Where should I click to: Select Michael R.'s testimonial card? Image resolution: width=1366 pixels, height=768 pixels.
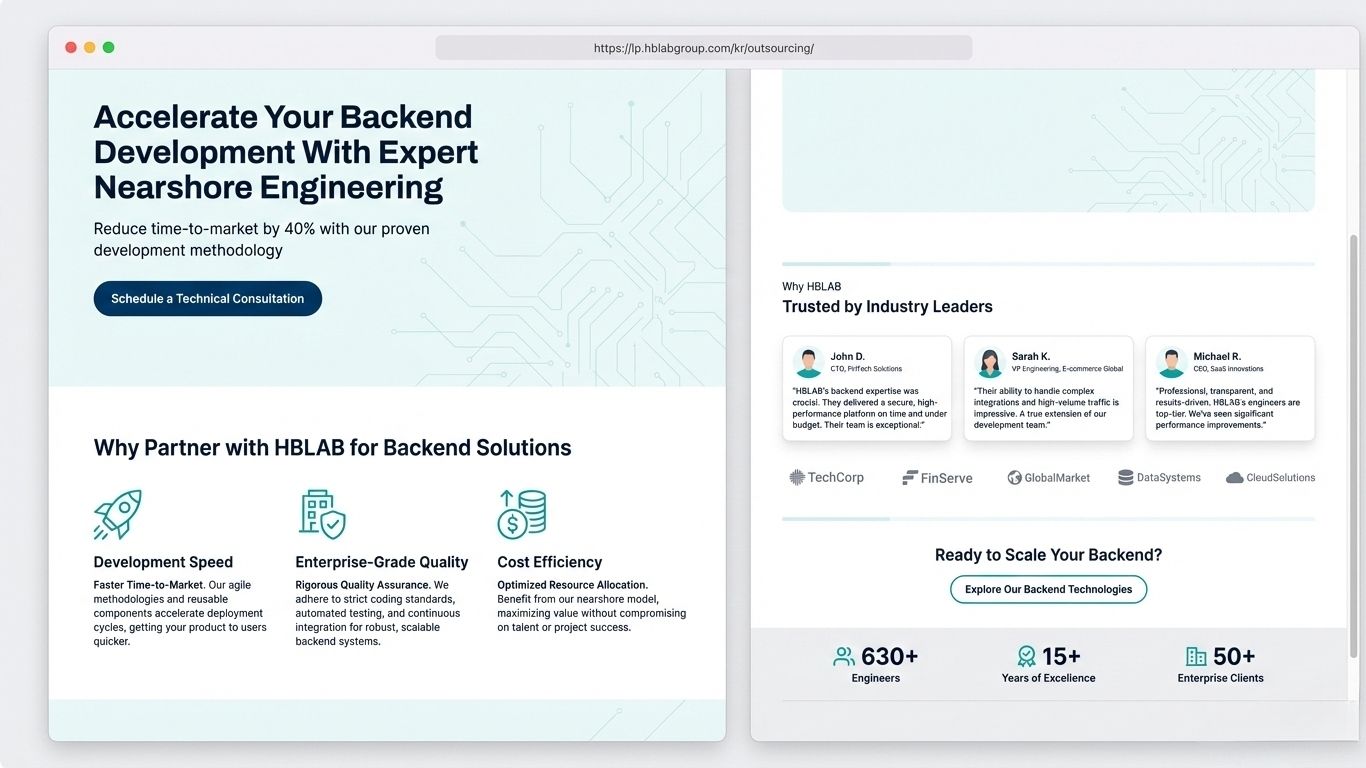click(1230, 388)
